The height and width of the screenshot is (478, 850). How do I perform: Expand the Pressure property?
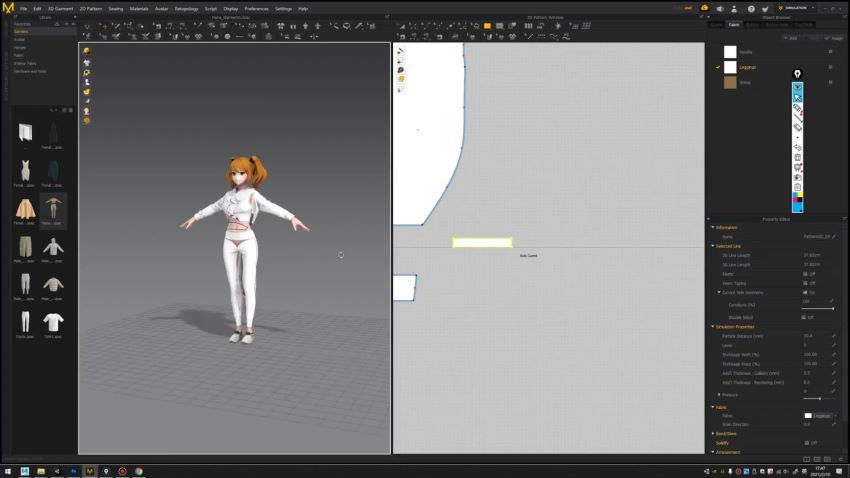pyautogui.click(x=719, y=395)
